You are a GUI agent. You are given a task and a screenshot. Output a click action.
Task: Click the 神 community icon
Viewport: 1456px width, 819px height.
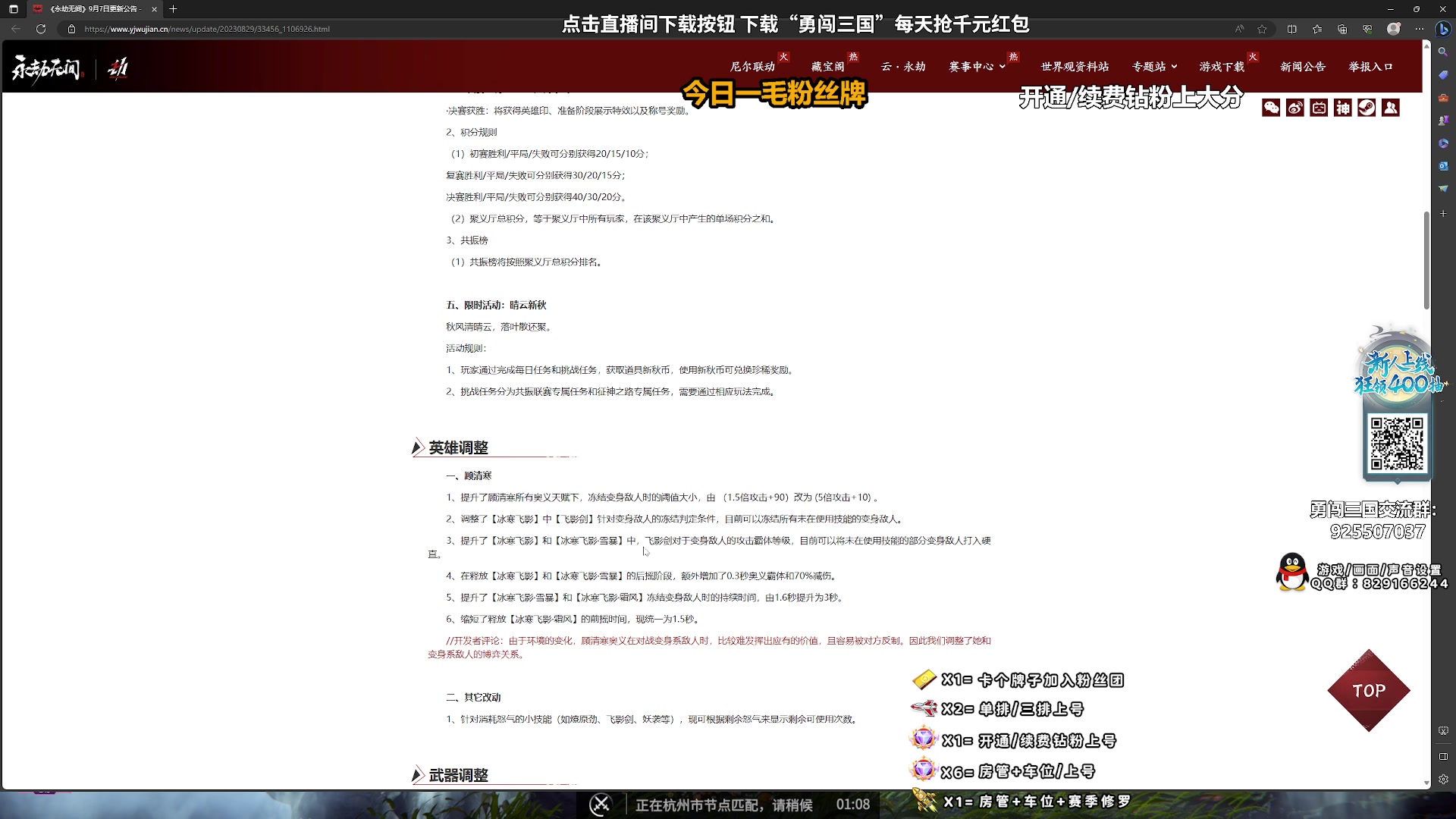click(x=1343, y=108)
